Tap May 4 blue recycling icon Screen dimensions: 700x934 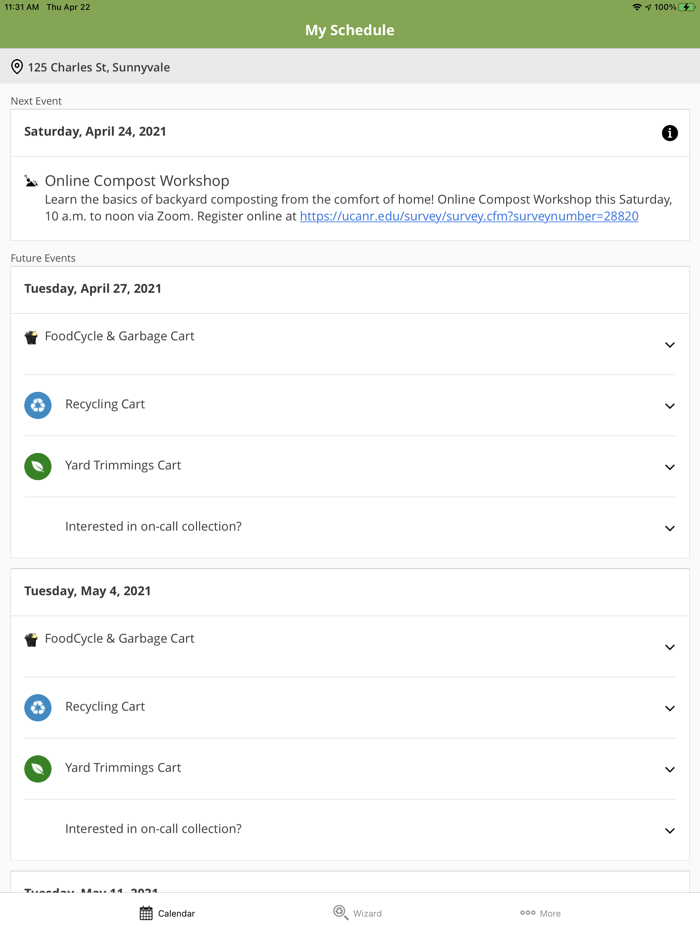(38, 708)
